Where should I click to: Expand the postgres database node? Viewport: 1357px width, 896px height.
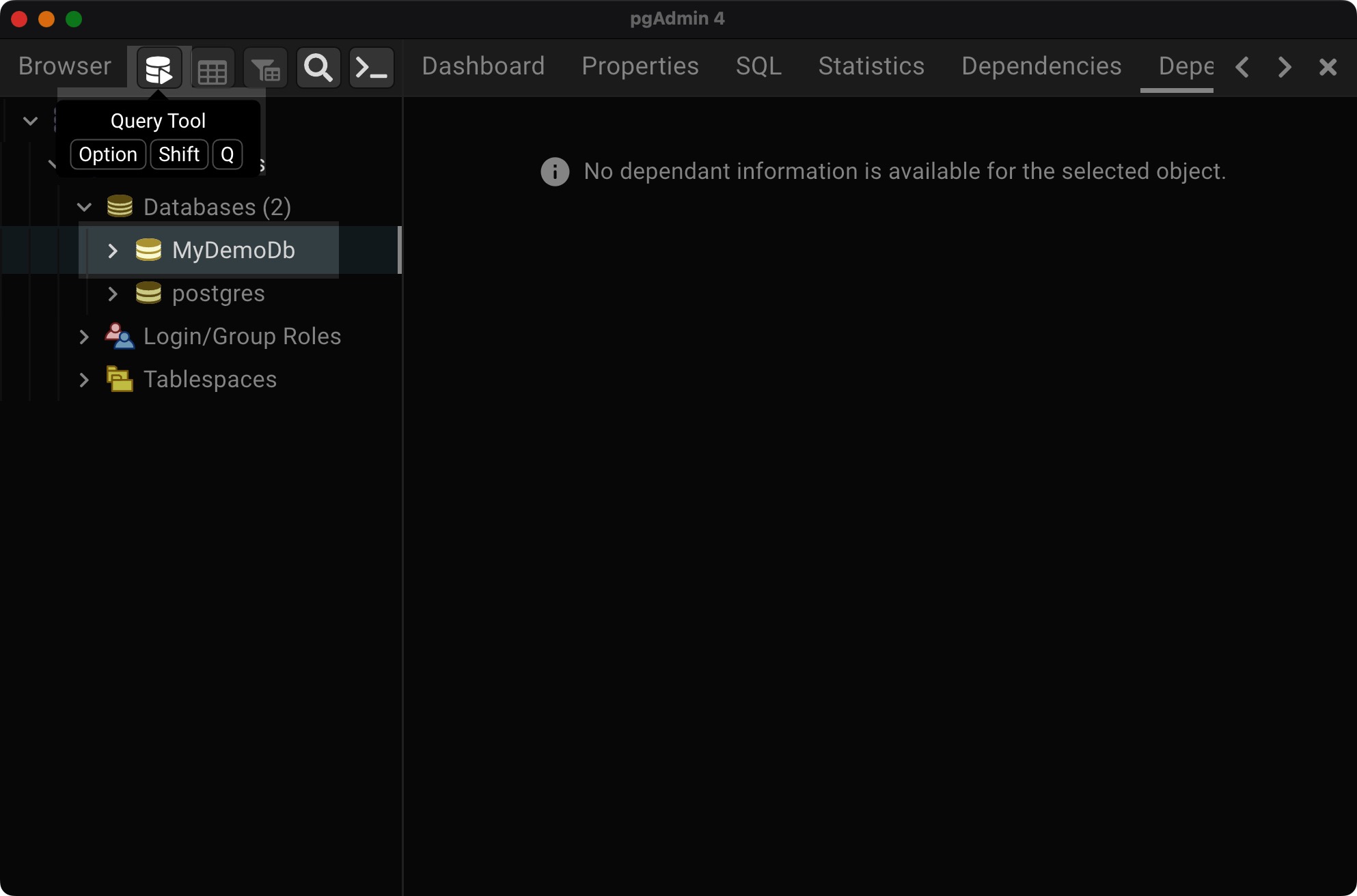(113, 294)
